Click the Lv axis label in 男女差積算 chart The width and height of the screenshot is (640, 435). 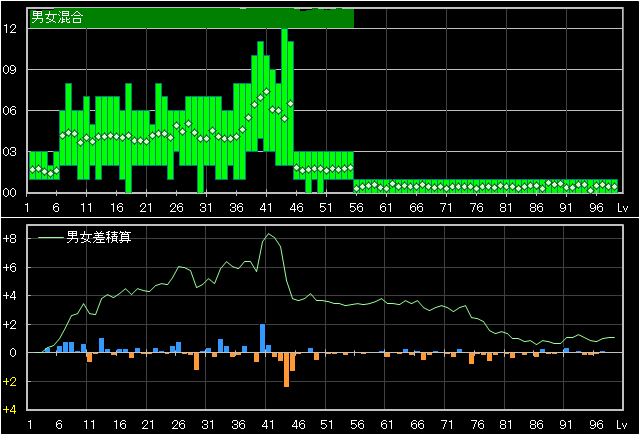click(621, 425)
